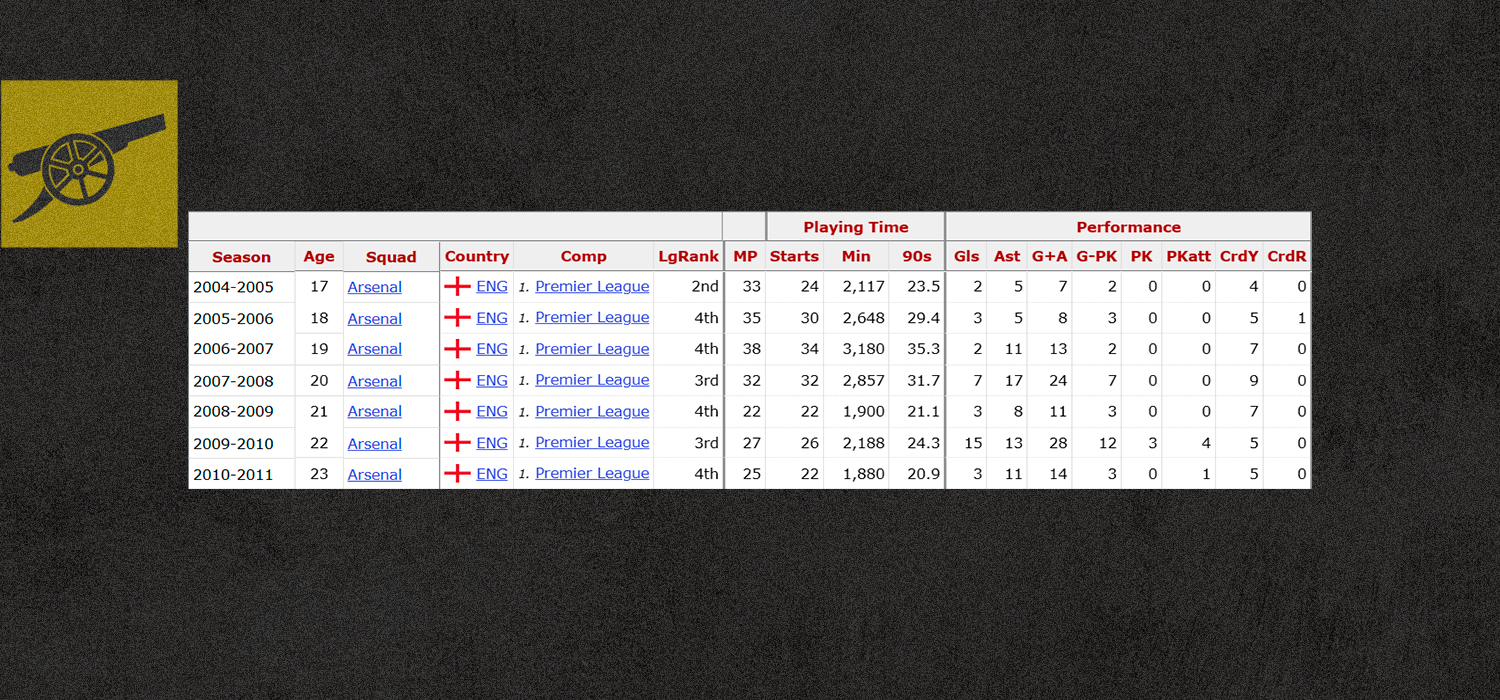Viewport: 1500px width, 700px height.
Task: Click the ENG link in 2009-2010 row
Action: [492, 442]
